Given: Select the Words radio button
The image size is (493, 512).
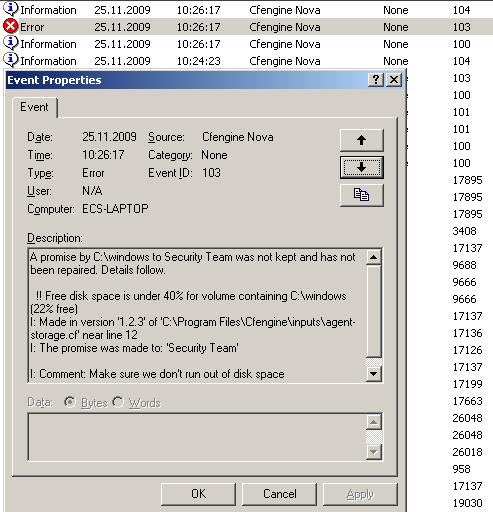Looking at the screenshot, I should [x=118, y=402].
